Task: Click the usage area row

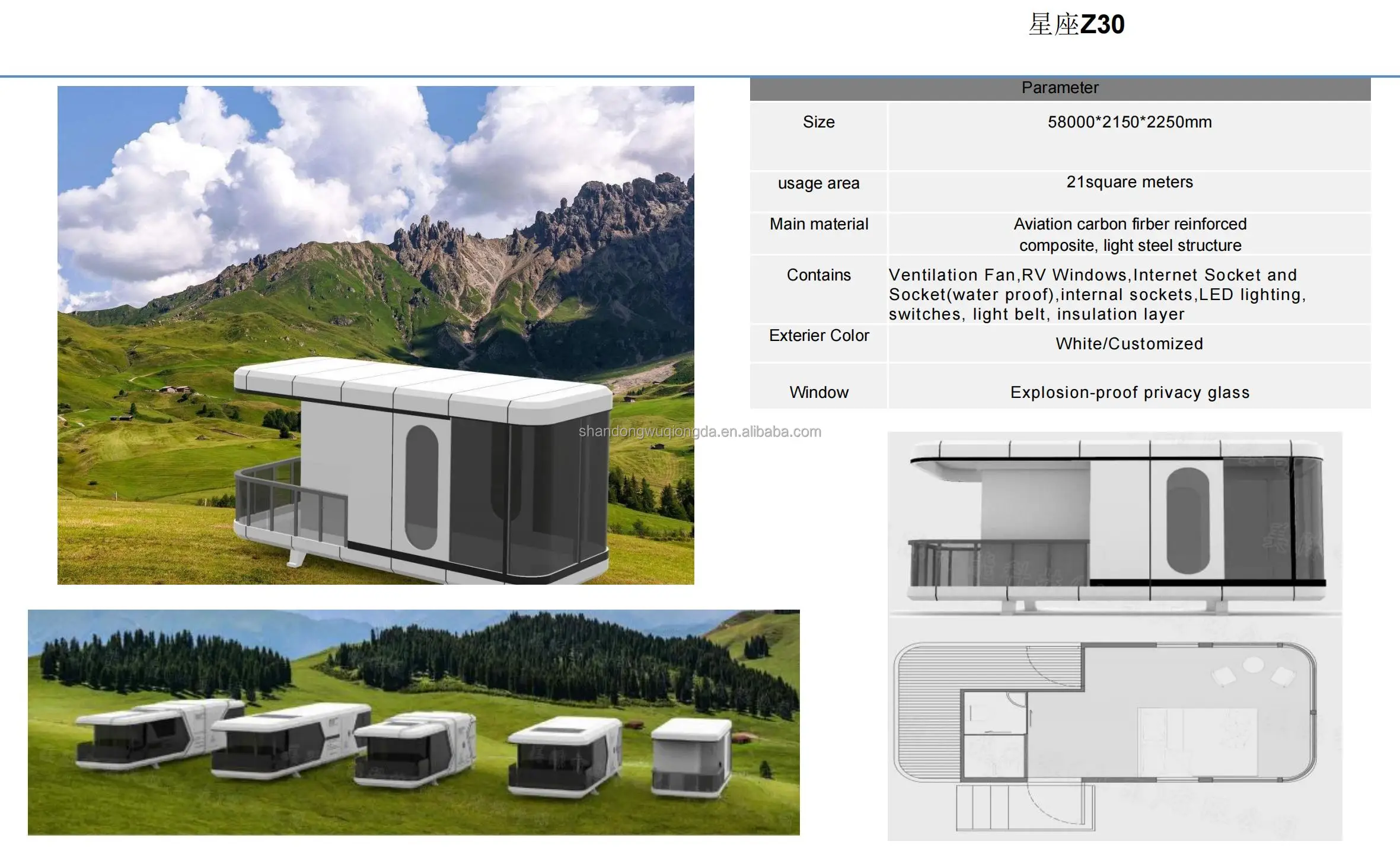Action: [818, 183]
